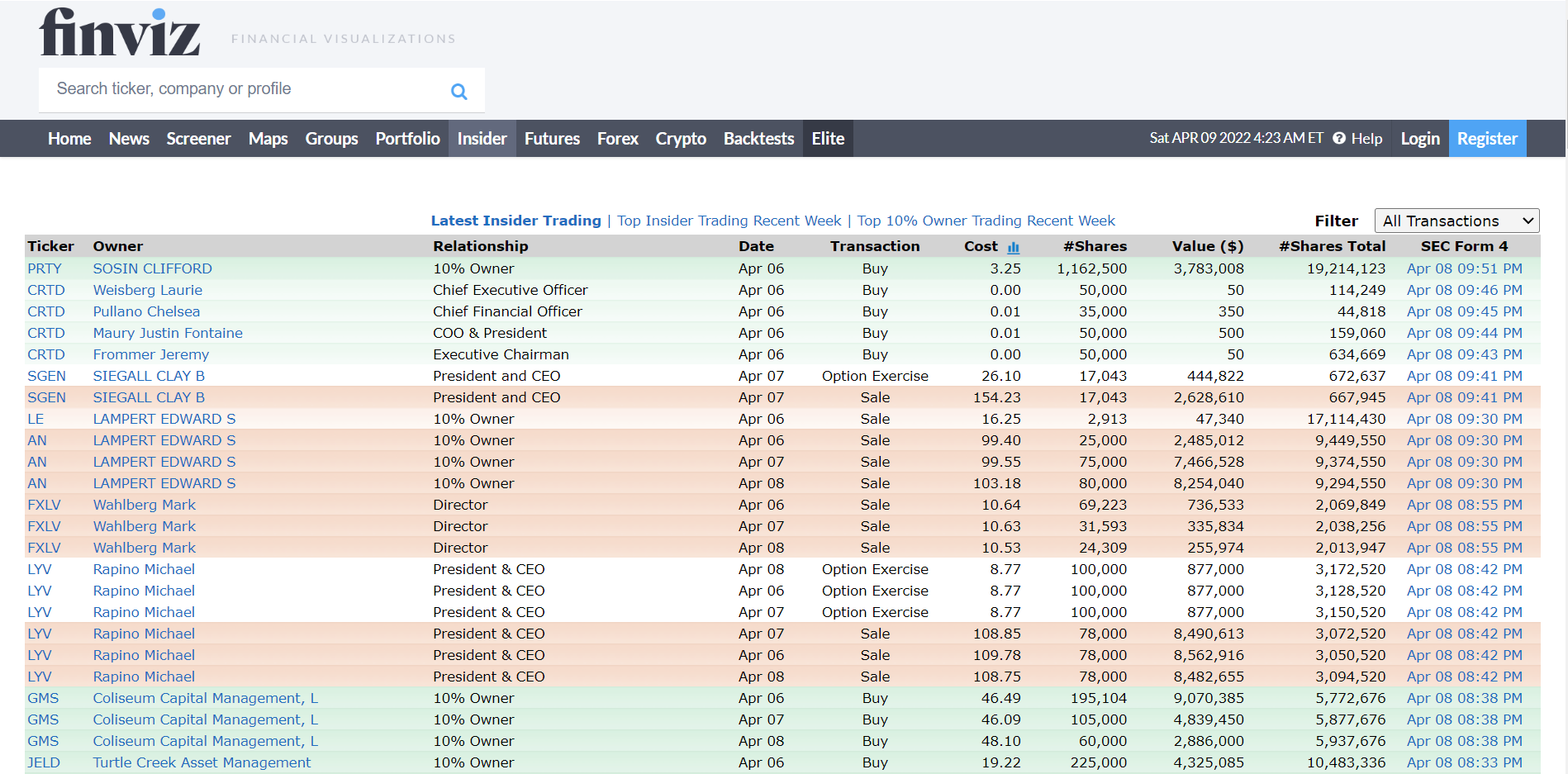Open the chart icon beside the Cost header
Viewport: 1568px width, 774px height.
point(1014,246)
